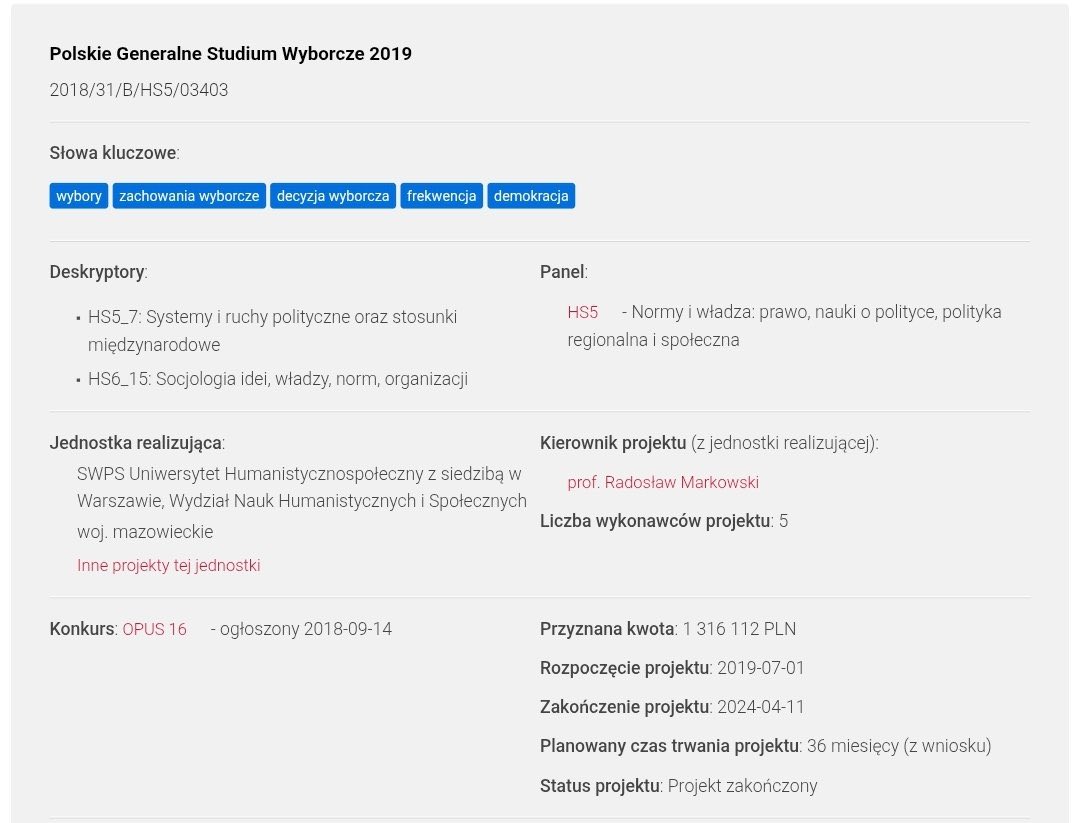Select the 'zachowania wyborcze' keyword tag
This screenshot has height=823, width=1080.
click(189, 196)
